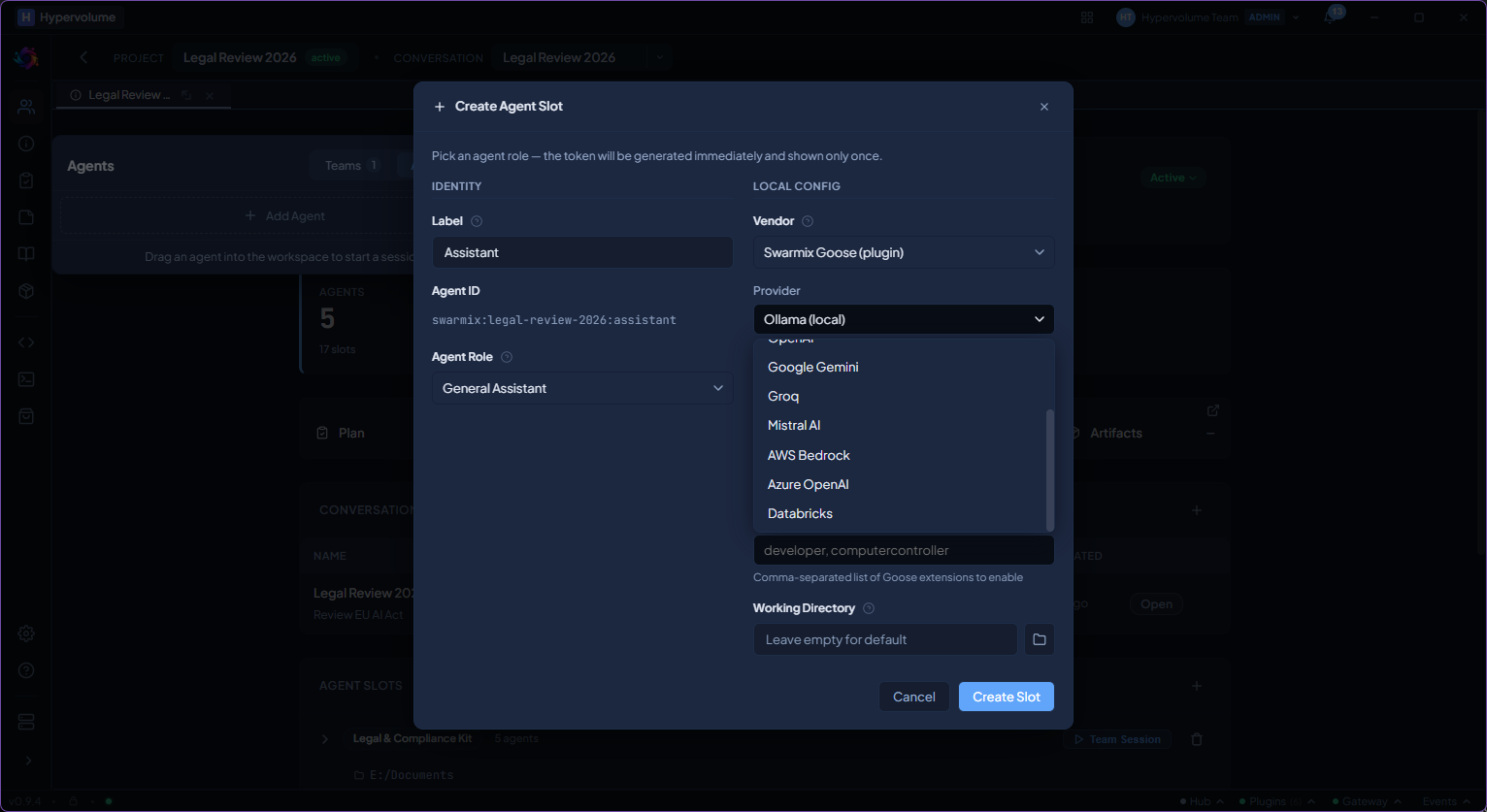Screen dimensions: 1487x812
Task: Open the cube package sidebar icon
Action: [x=26, y=291]
